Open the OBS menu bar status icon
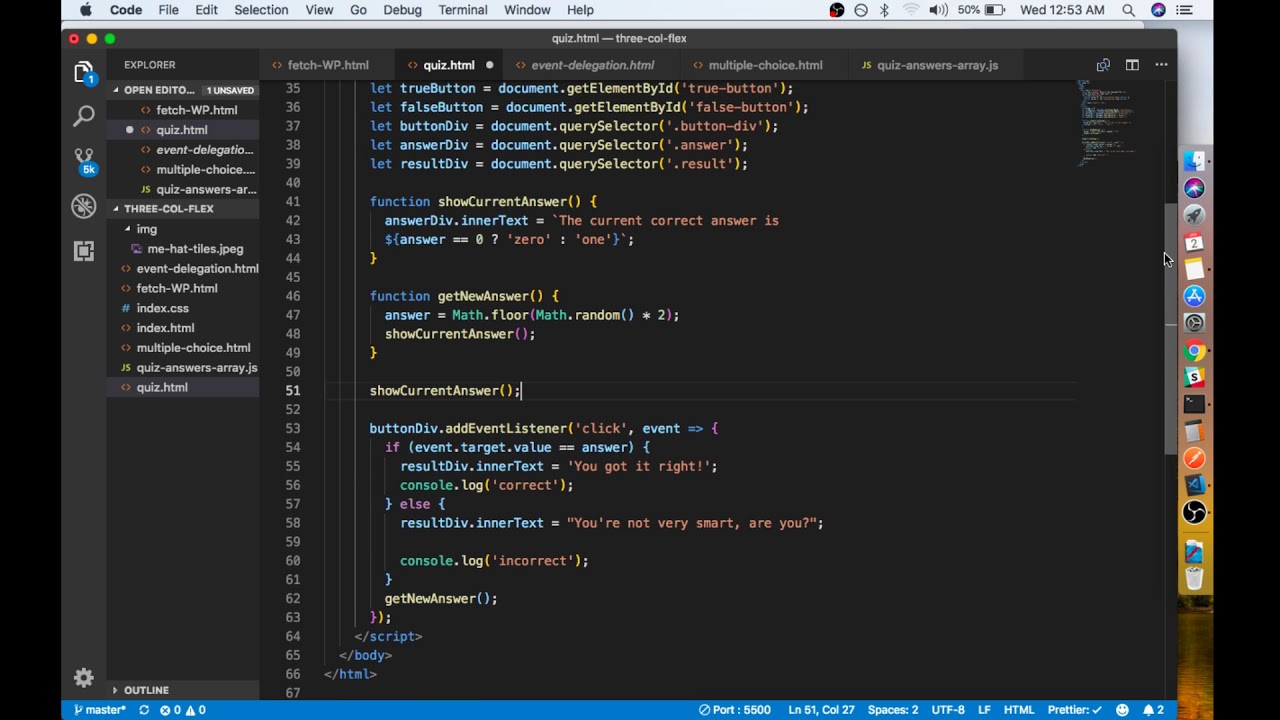 (x=837, y=10)
